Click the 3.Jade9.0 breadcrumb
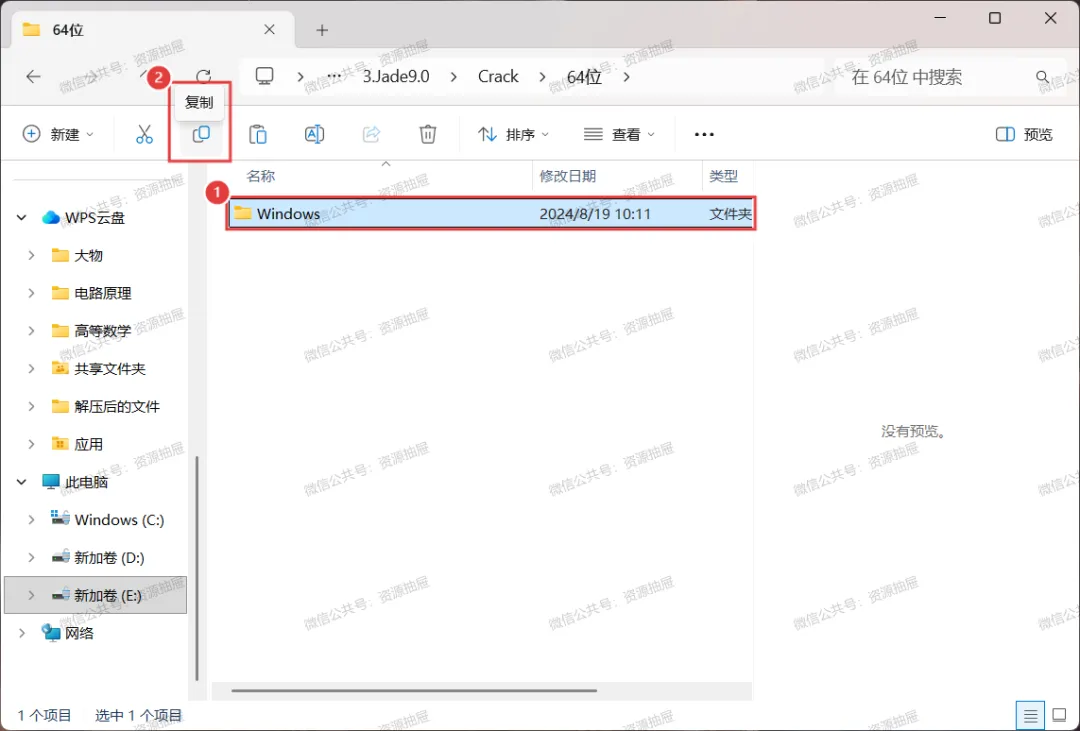 click(396, 76)
